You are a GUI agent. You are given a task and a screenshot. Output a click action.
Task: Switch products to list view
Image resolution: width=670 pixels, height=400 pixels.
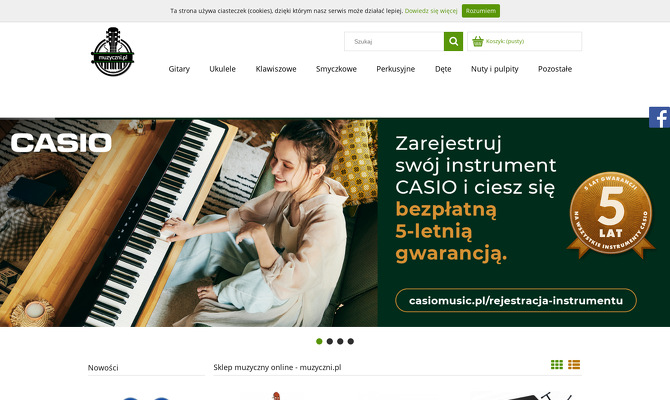[x=574, y=365]
